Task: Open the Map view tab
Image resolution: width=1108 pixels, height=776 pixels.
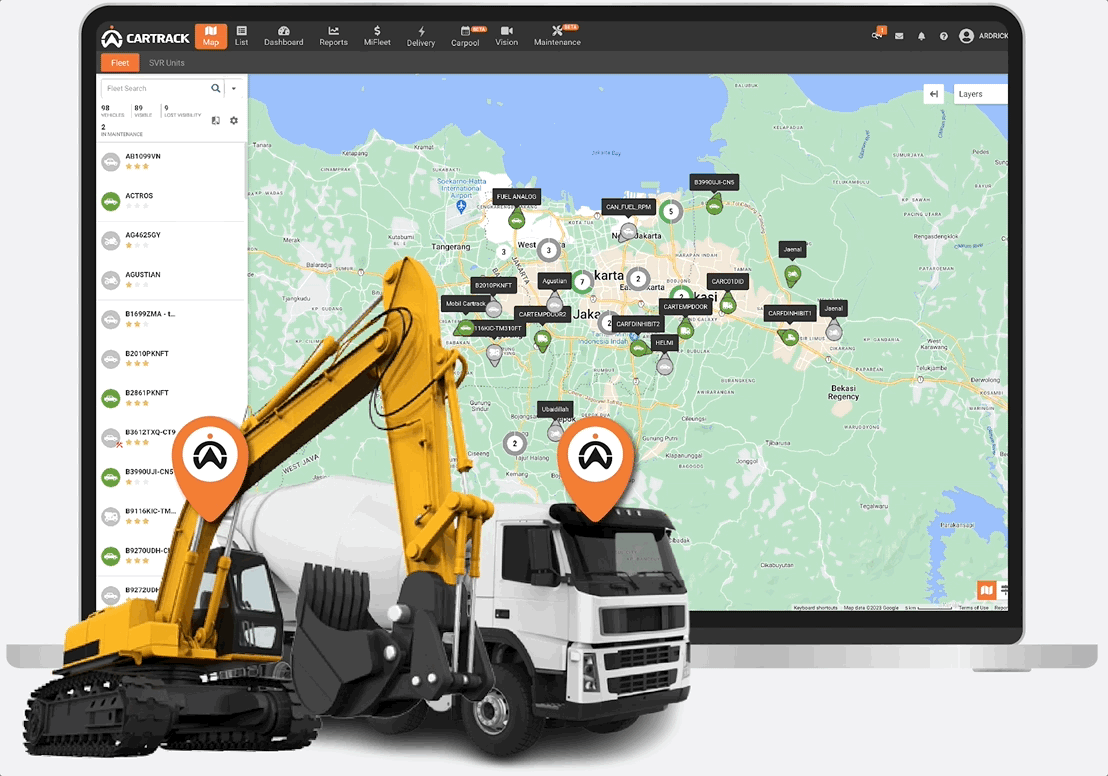Action: pyautogui.click(x=211, y=35)
